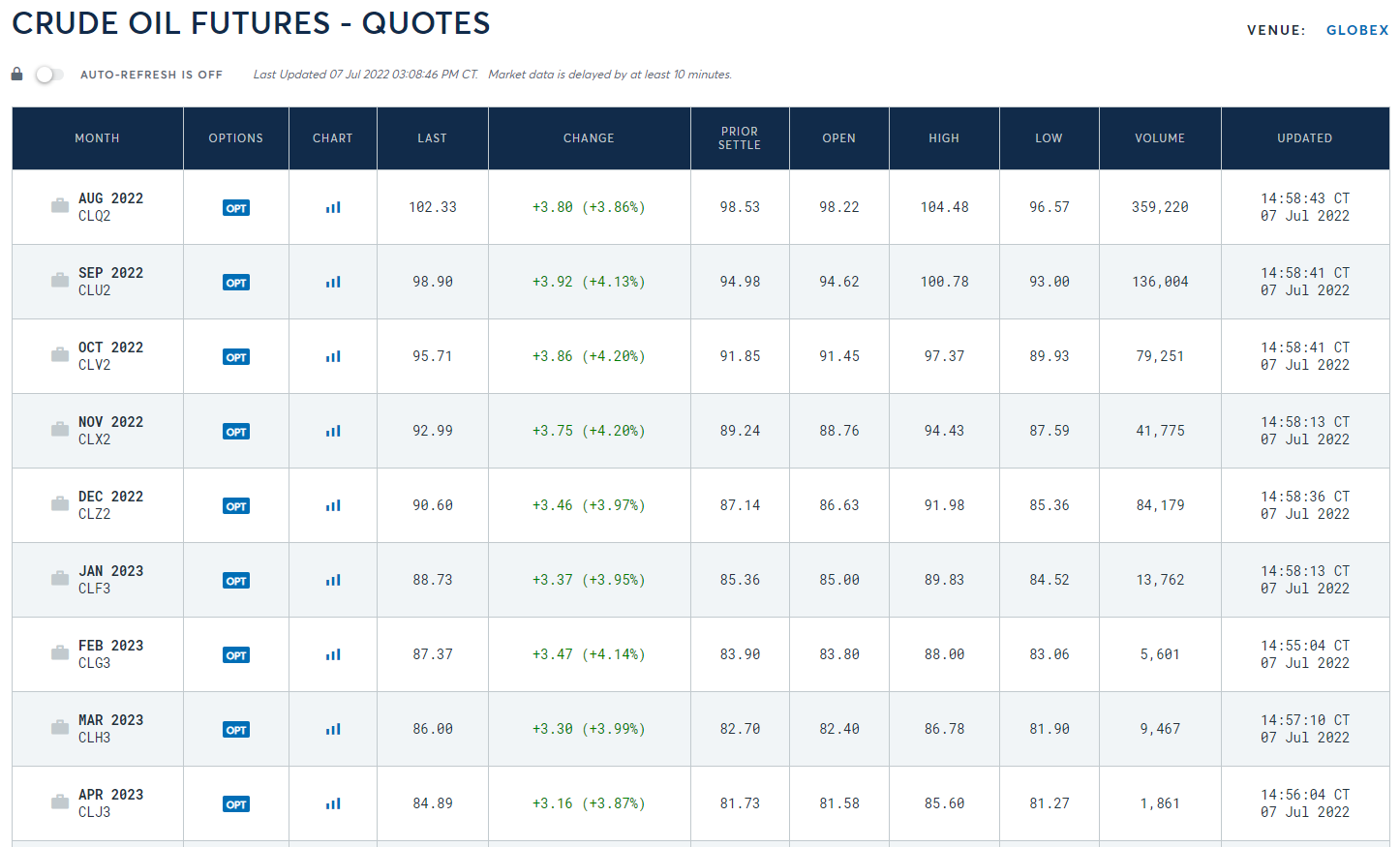
Task: Show chart for NOV 2022 CLX2
Action: (x=333, y=431)
